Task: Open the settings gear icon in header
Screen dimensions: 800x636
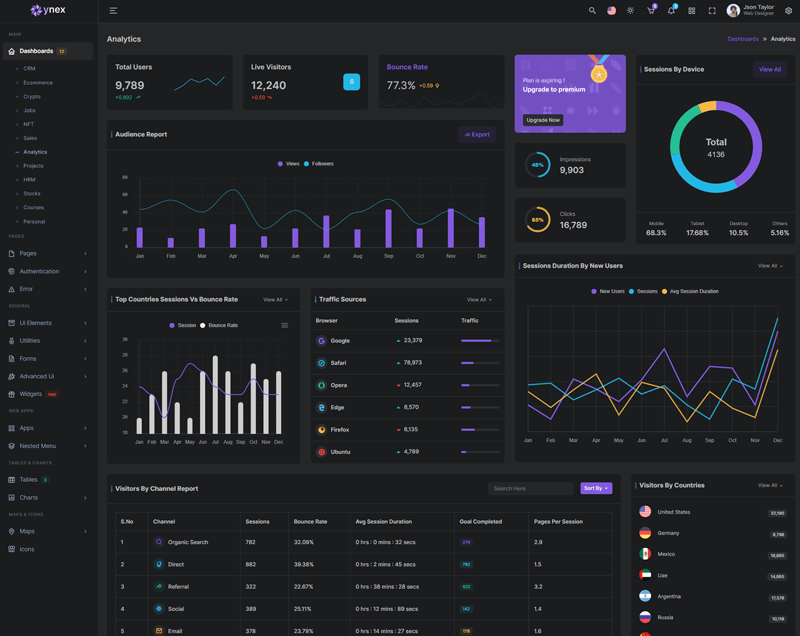Action: click(x=788, y=11)
